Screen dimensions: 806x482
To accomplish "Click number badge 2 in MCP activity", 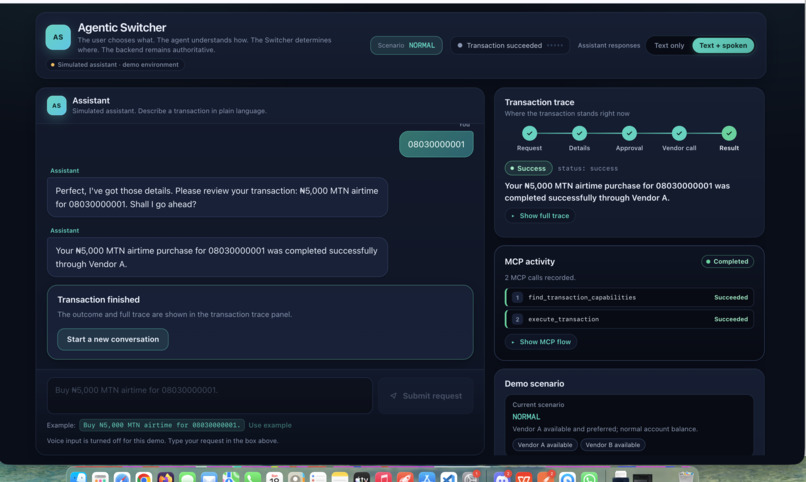I will pos(517,319).
